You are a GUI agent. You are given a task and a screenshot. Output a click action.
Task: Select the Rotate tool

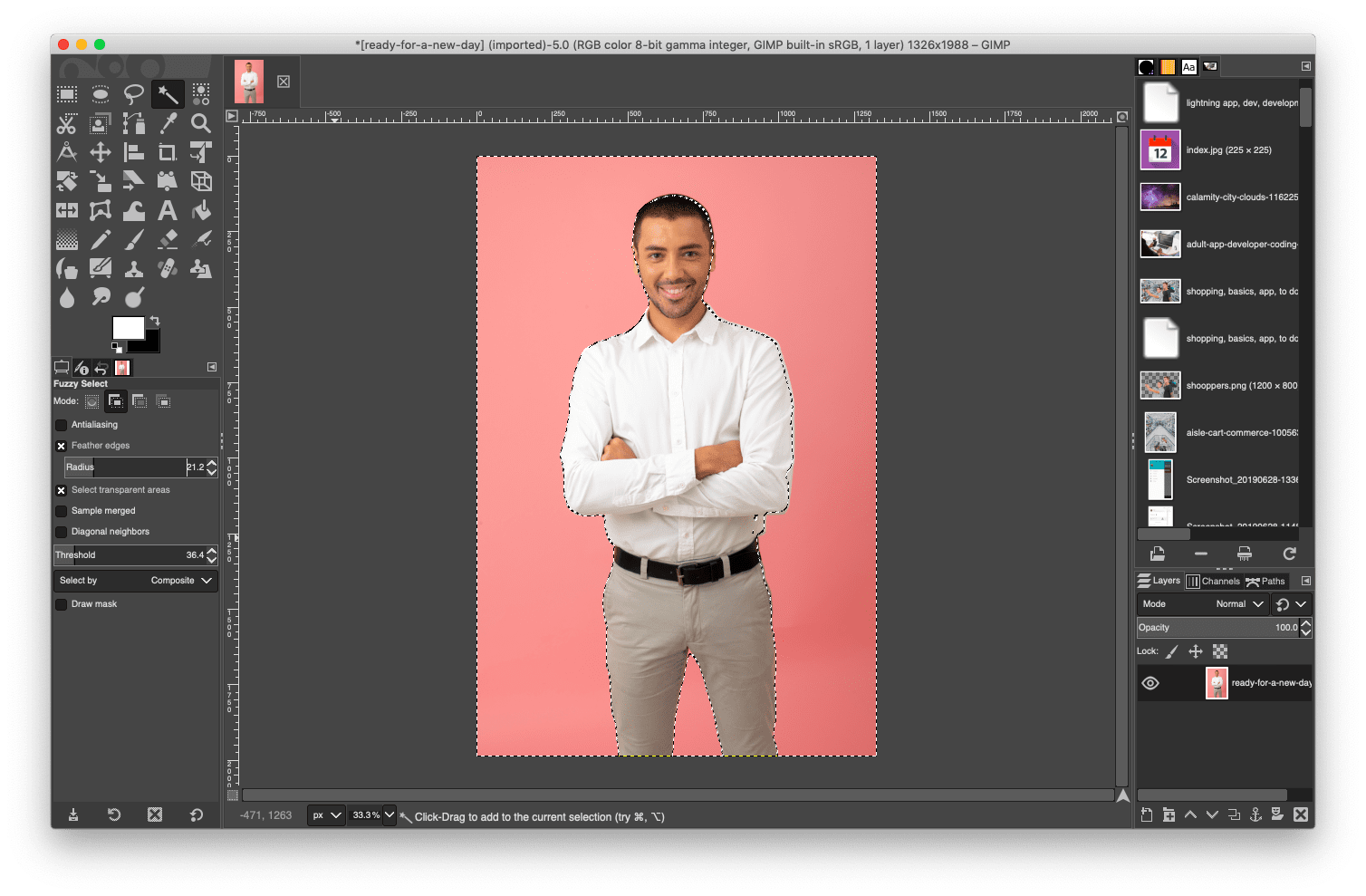(x=67, y=181)
